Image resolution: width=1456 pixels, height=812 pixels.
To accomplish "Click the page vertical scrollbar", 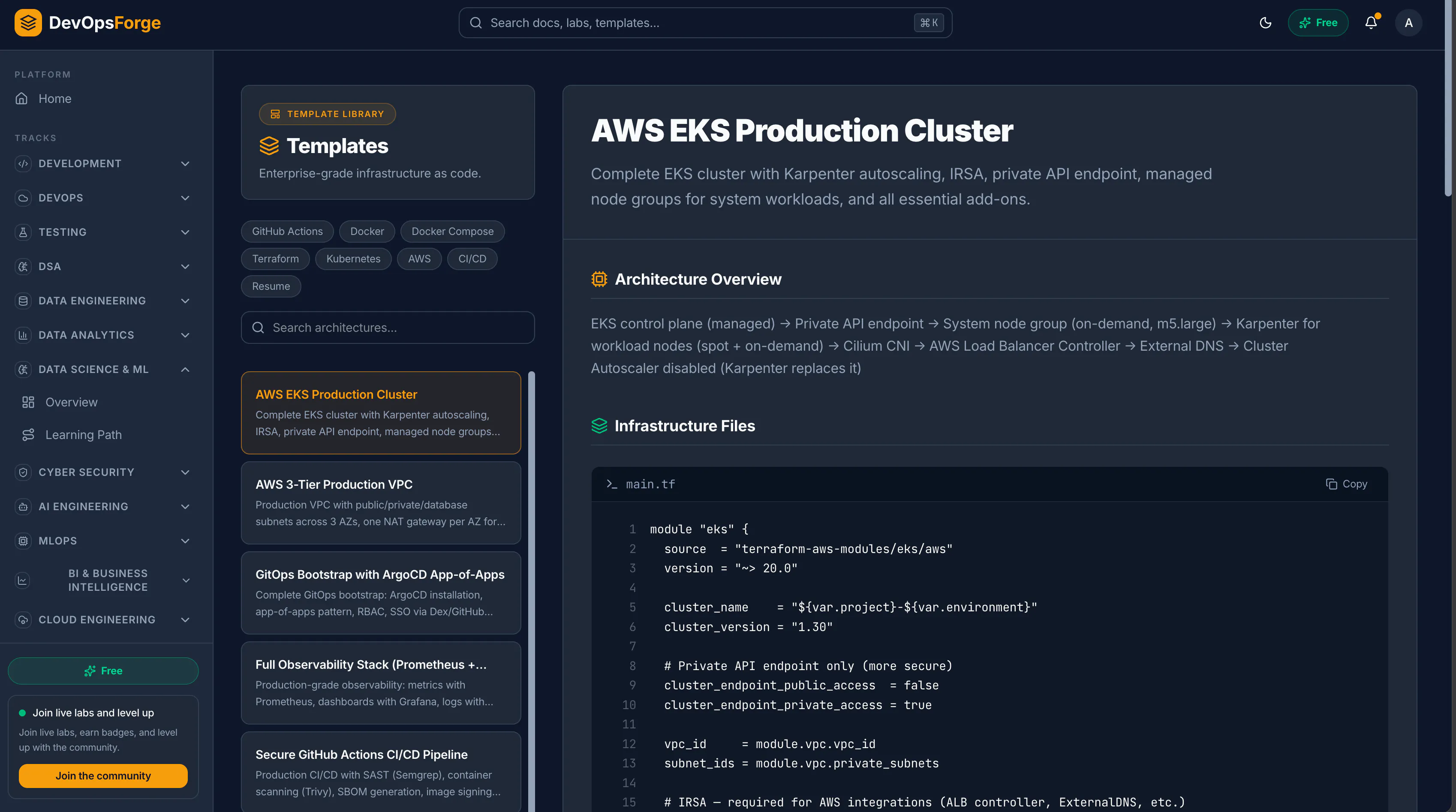I will coord(1447,98).
